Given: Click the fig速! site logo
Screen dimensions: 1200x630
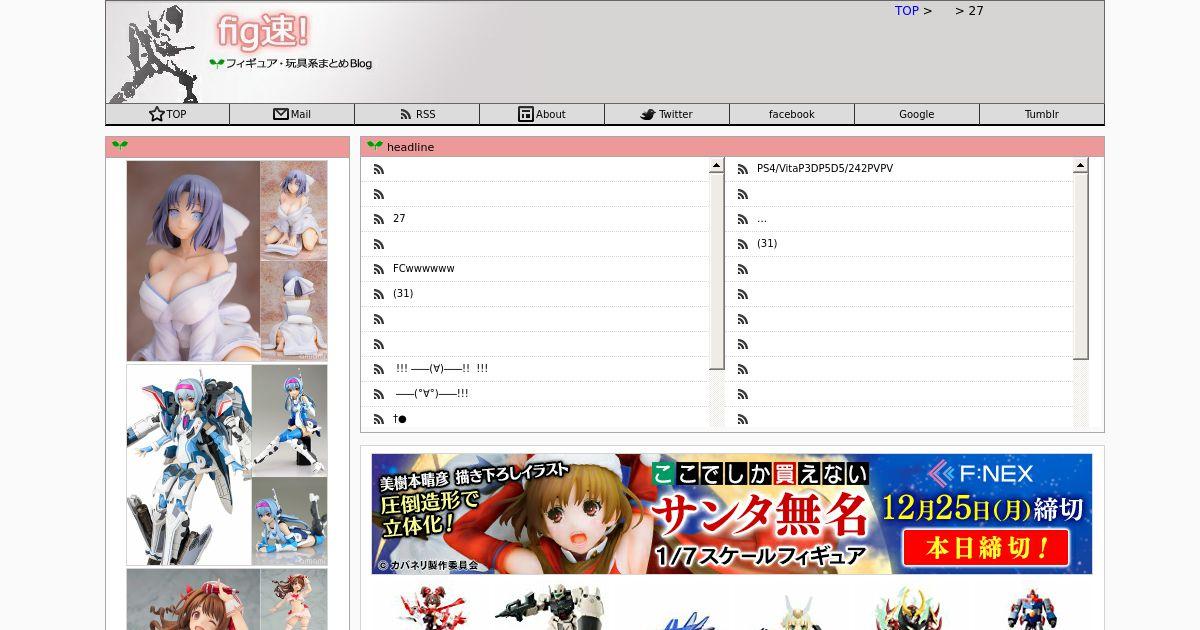Looking at the screenshot, I should pos(265,32).
